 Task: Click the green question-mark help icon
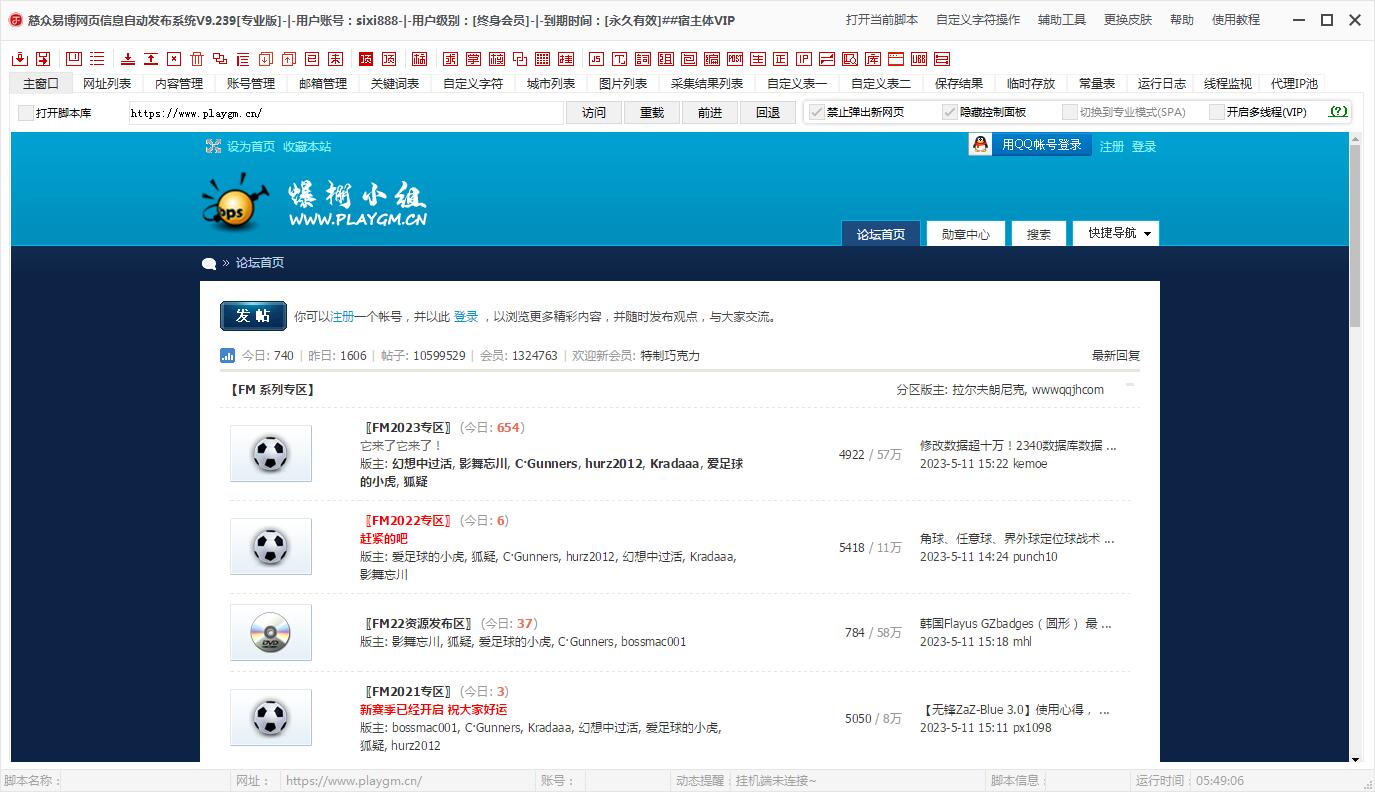1338,112
